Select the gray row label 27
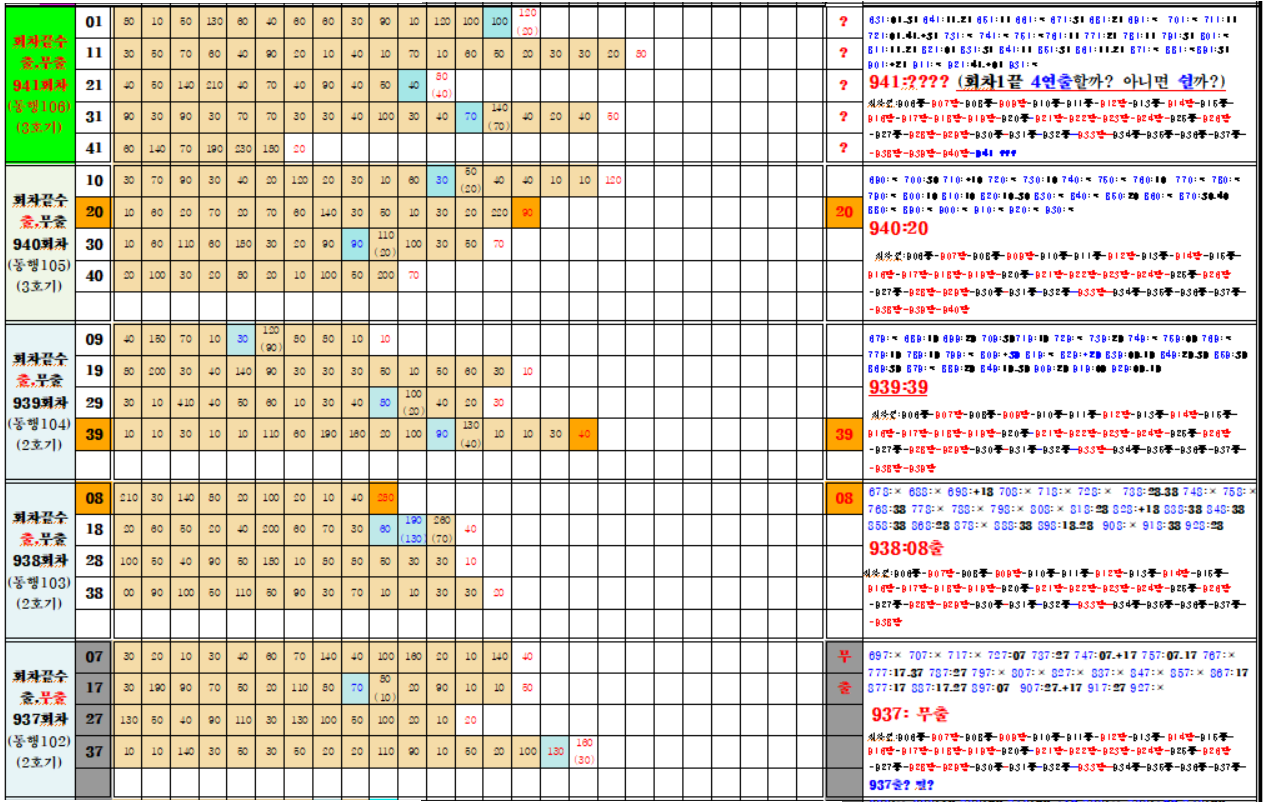Image resolution: width=1265 pixels, height=803 pixels. [94, 719]
